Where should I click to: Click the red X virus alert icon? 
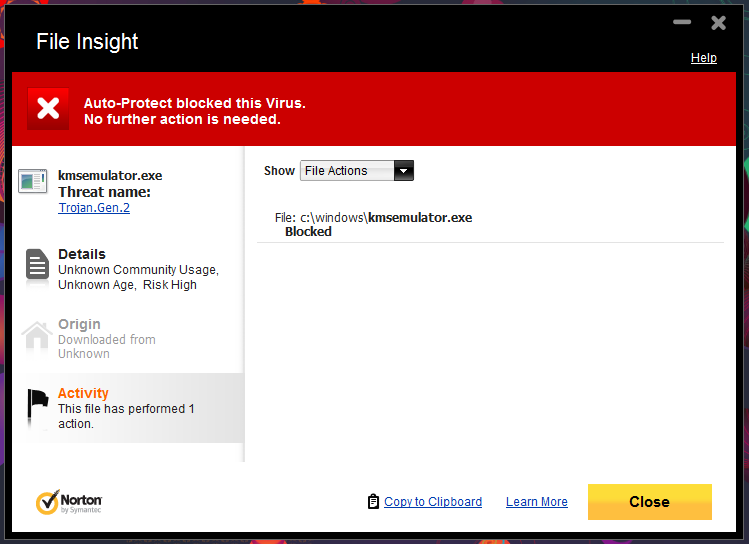(48, 108)
